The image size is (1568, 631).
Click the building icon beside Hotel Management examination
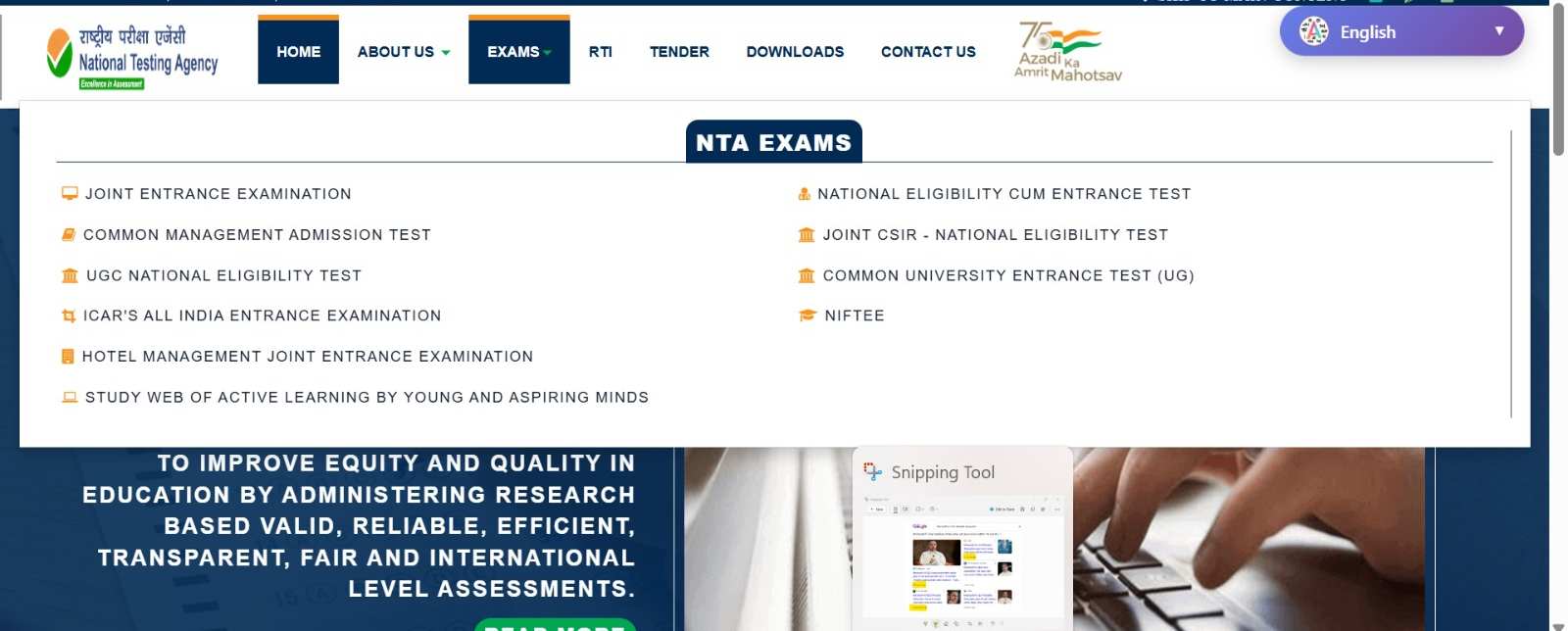(x=68, y=357)
